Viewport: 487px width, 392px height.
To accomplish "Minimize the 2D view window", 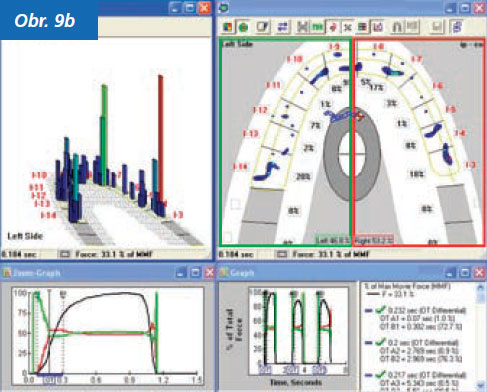I will pos(450,8).
